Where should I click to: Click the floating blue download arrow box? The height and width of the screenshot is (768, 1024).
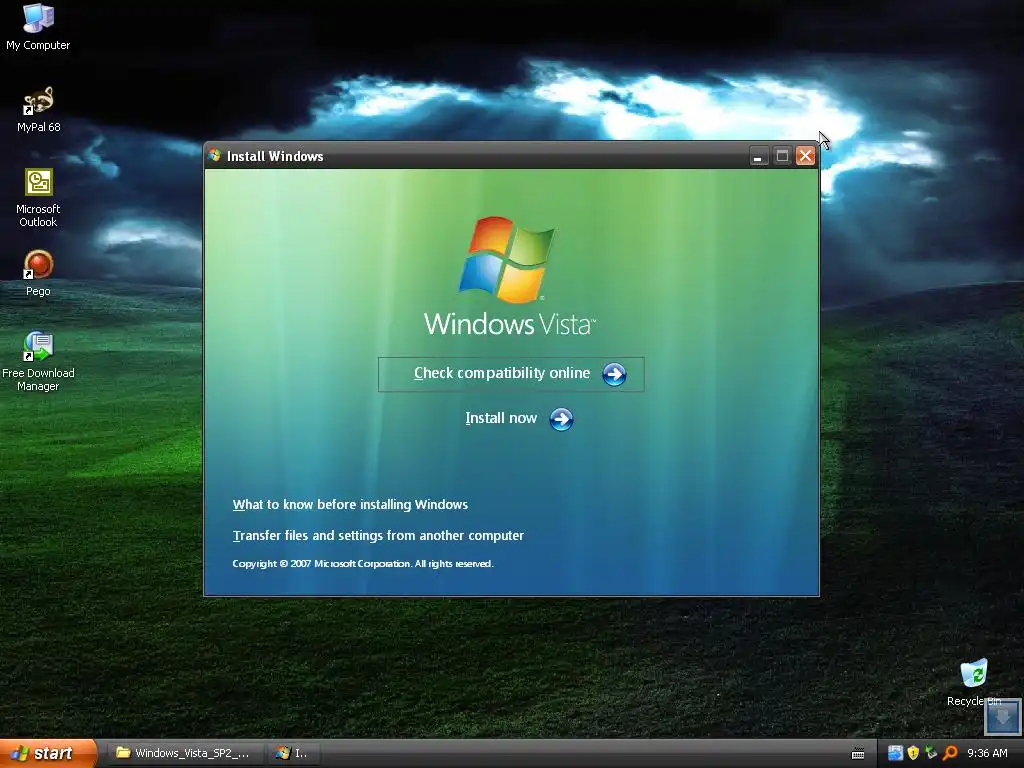pos(1002,716)
